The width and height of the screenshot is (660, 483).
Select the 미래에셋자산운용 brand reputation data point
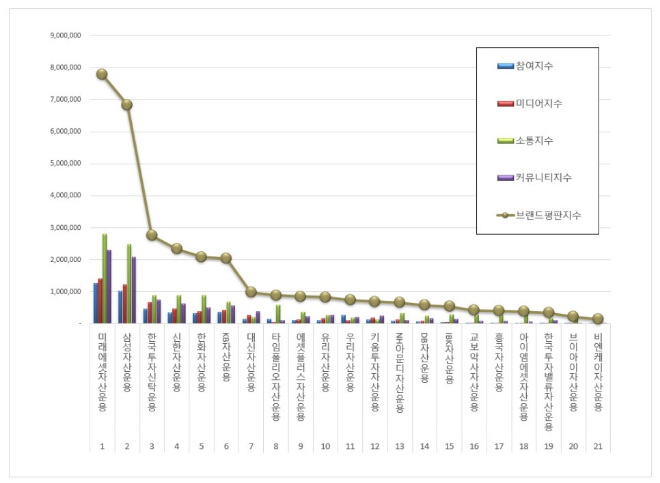102,74
